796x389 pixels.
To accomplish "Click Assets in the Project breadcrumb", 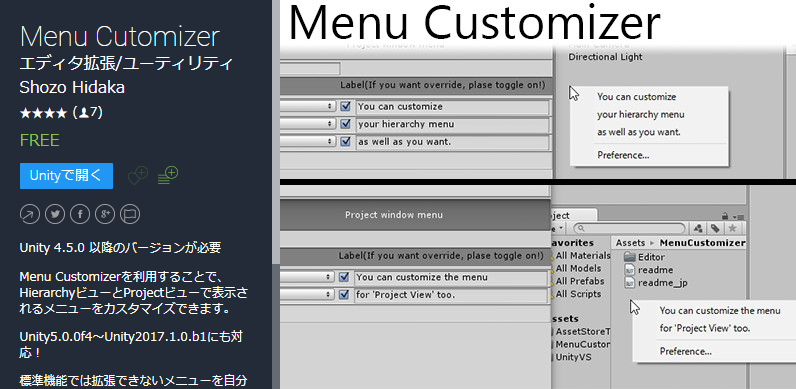I will pyautogui.click(x=630, y=243).
